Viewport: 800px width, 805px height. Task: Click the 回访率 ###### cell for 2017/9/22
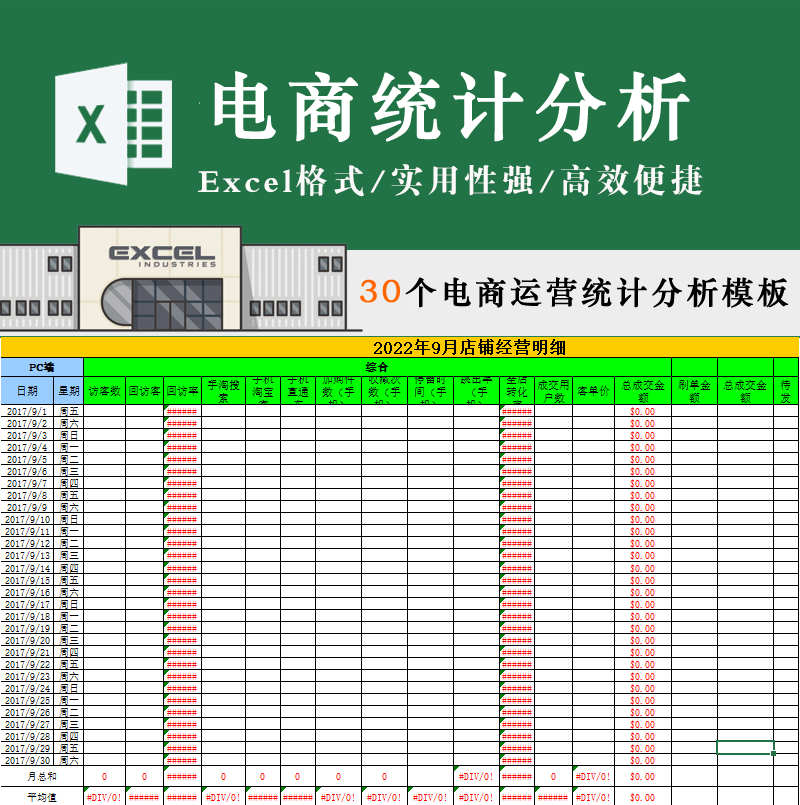(182, 664)
